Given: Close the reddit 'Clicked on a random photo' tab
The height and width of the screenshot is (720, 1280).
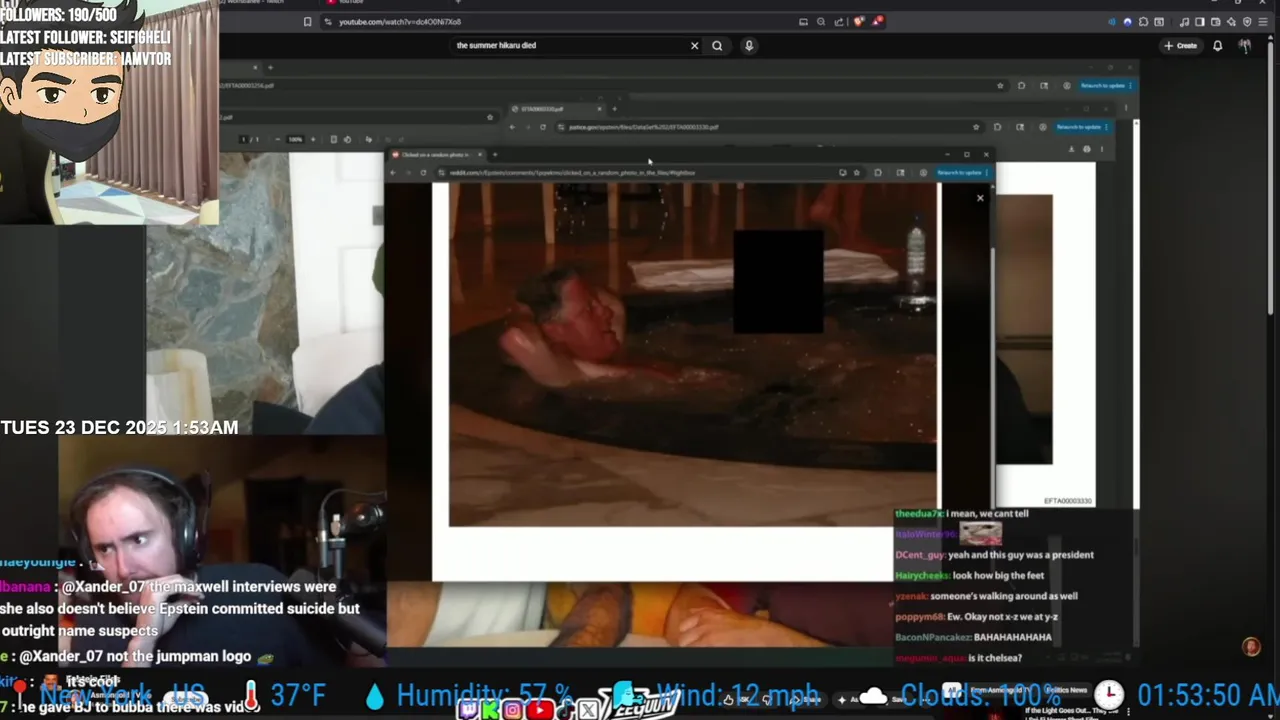Looking at the screenshot, I should [x=480, y=155].
